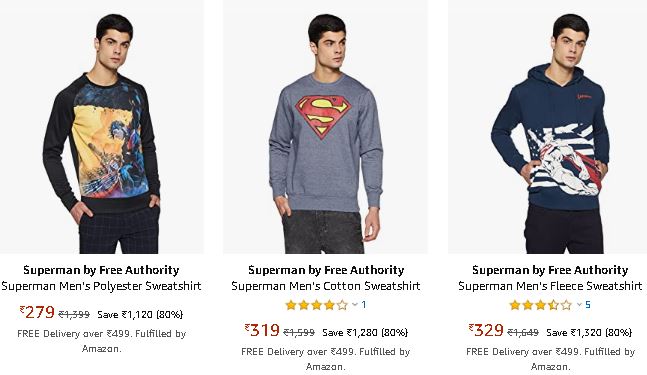
Task: Expand rating dropdown arrow for Fleece Sweatshirt
Action: click(579, 305)
